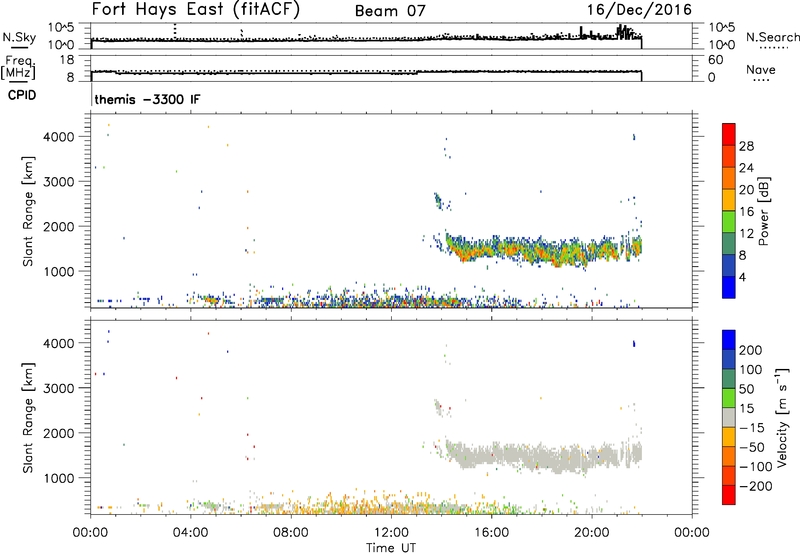800x554 pixels.
Task: Click the 'themis -3300 IF' text
Action: 147,99
